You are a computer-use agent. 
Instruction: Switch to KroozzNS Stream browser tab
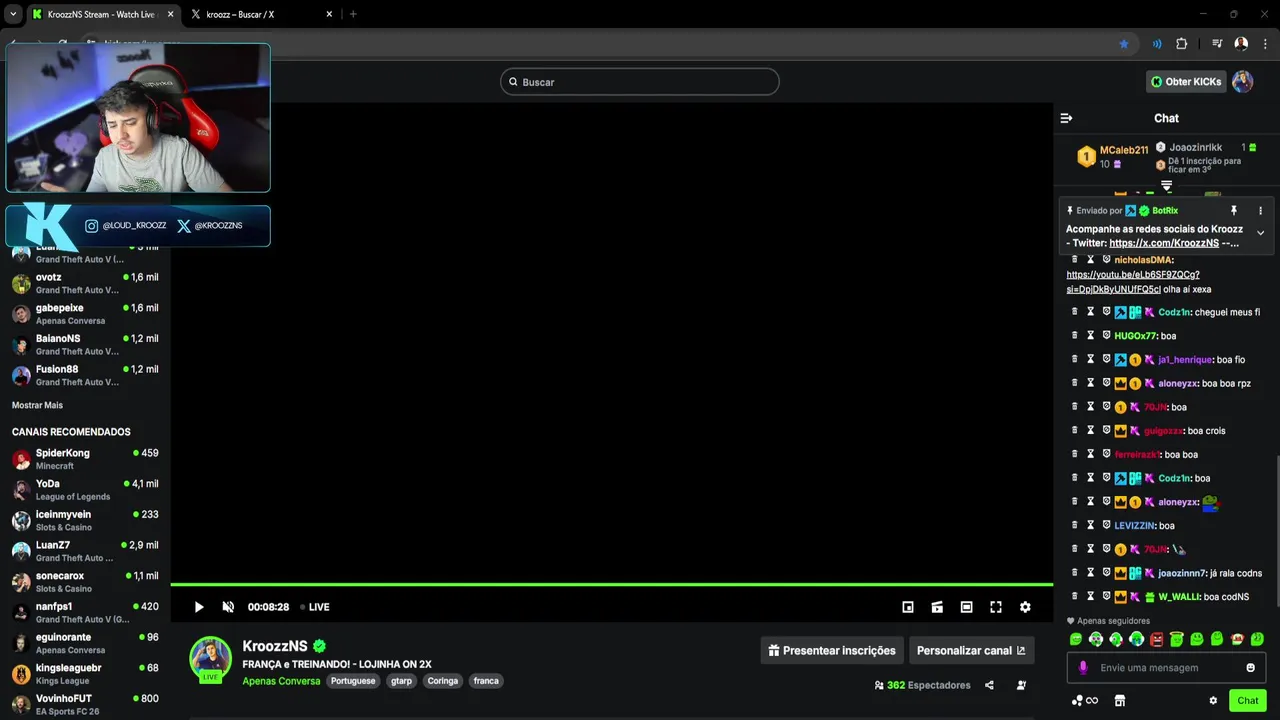pyautogui.click(x=102, y=14)
